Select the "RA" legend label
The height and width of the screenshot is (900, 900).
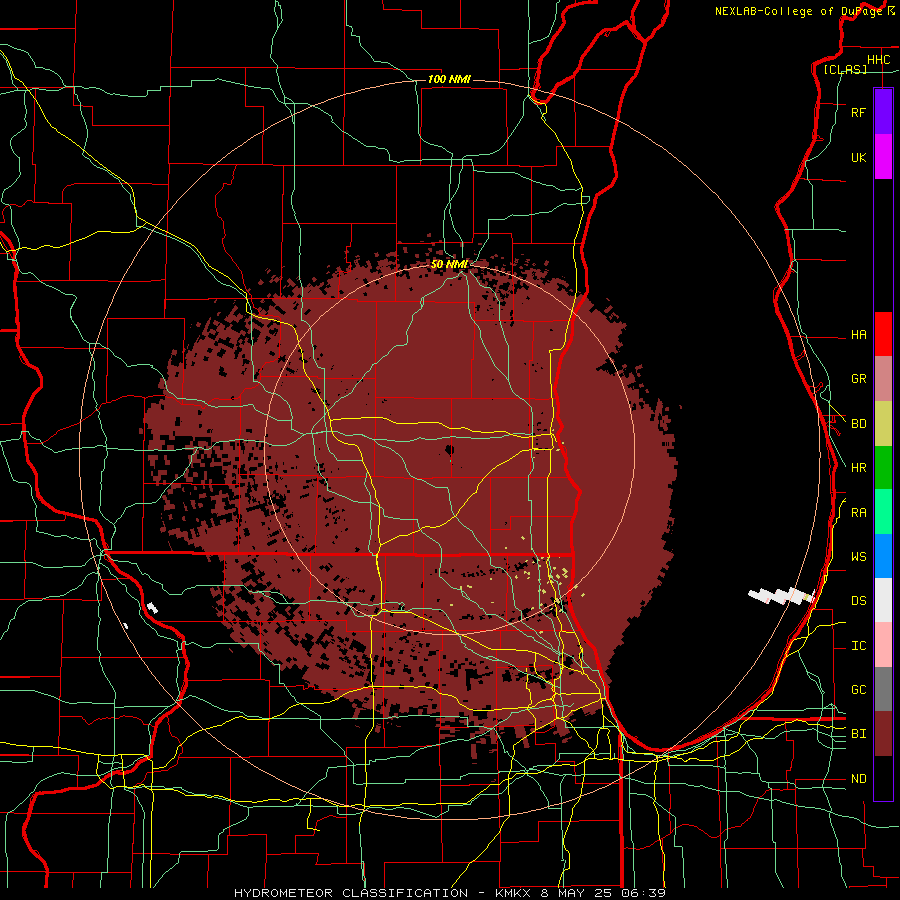coord(858,513)
